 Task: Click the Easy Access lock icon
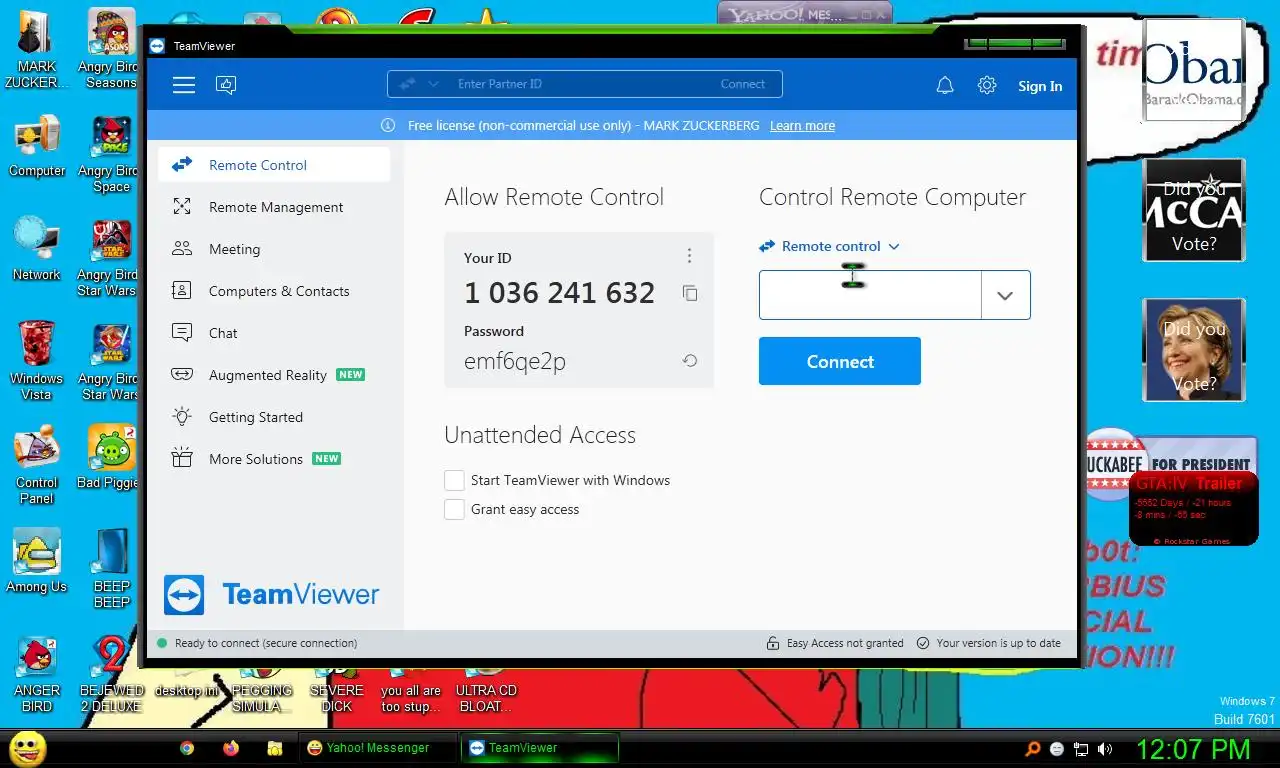pos(773,643)
